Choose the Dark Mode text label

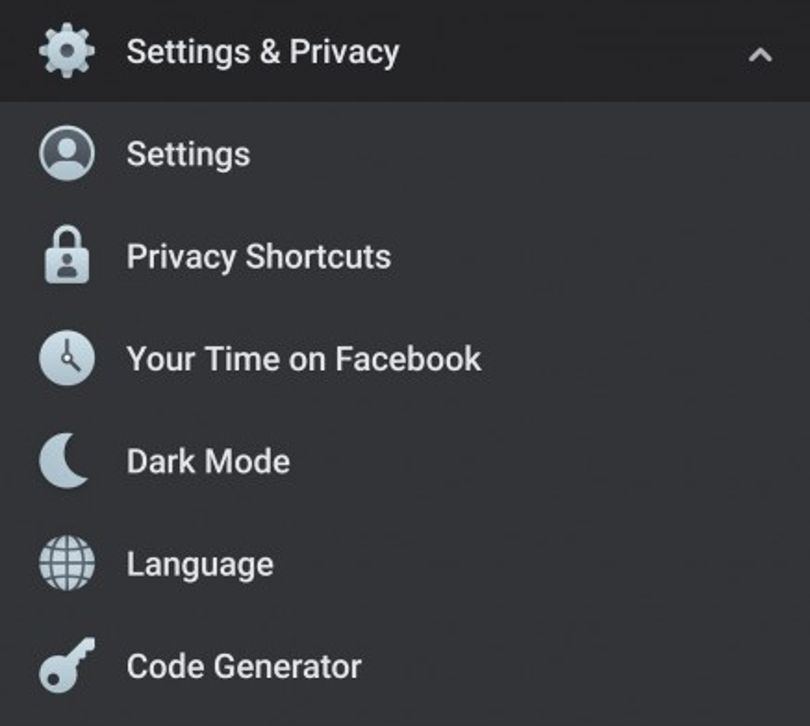[209, 461]
